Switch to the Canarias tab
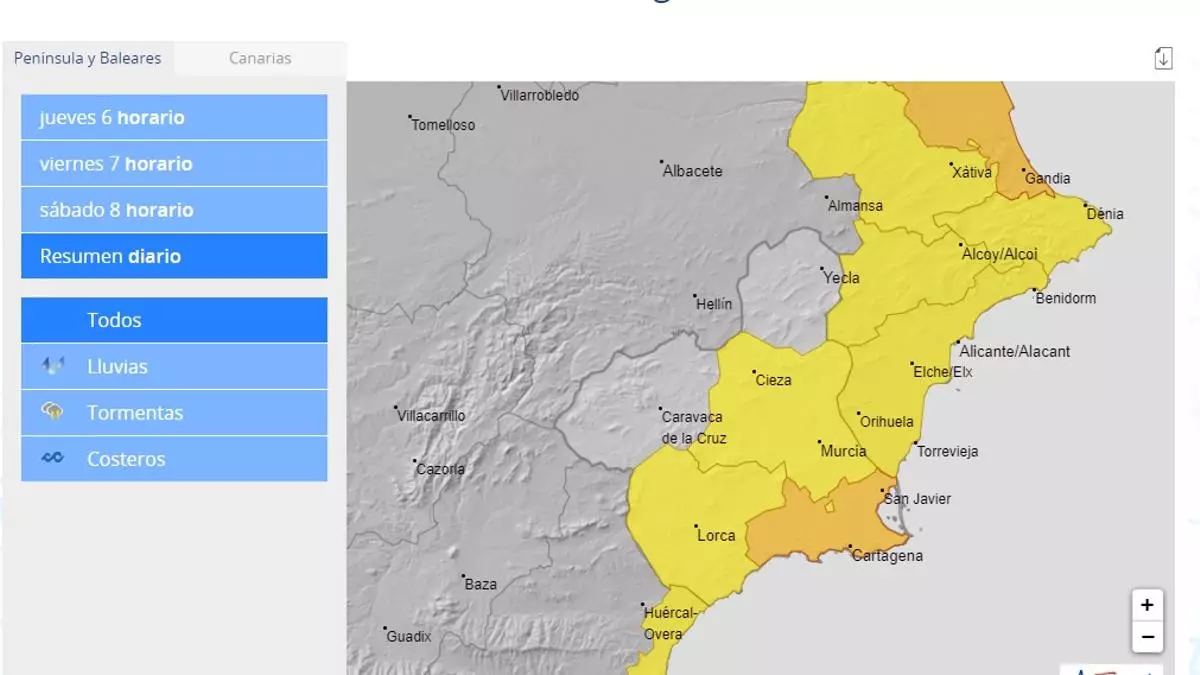 point(260,58)
